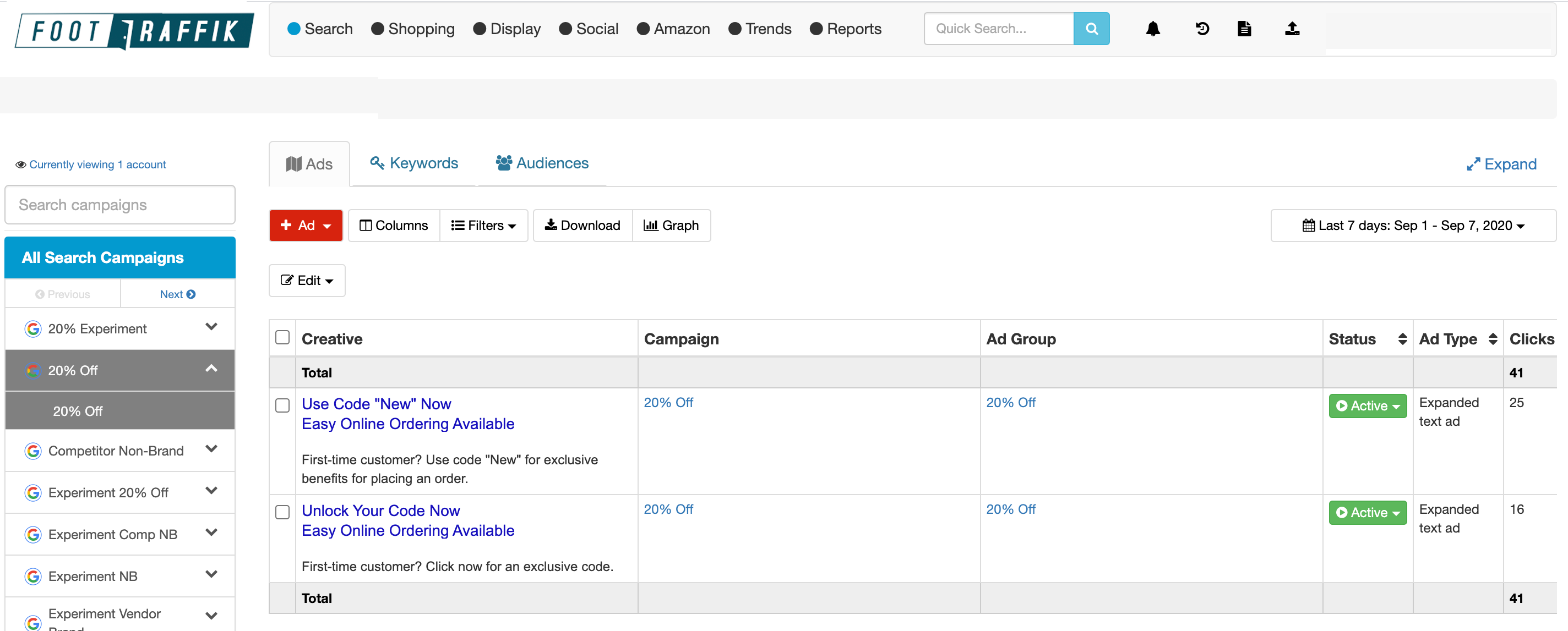Check the "Unlock Your Code Now" ad checkbox
The image size is (1568, 631).
pyautogui.click(x=282, y=512)
